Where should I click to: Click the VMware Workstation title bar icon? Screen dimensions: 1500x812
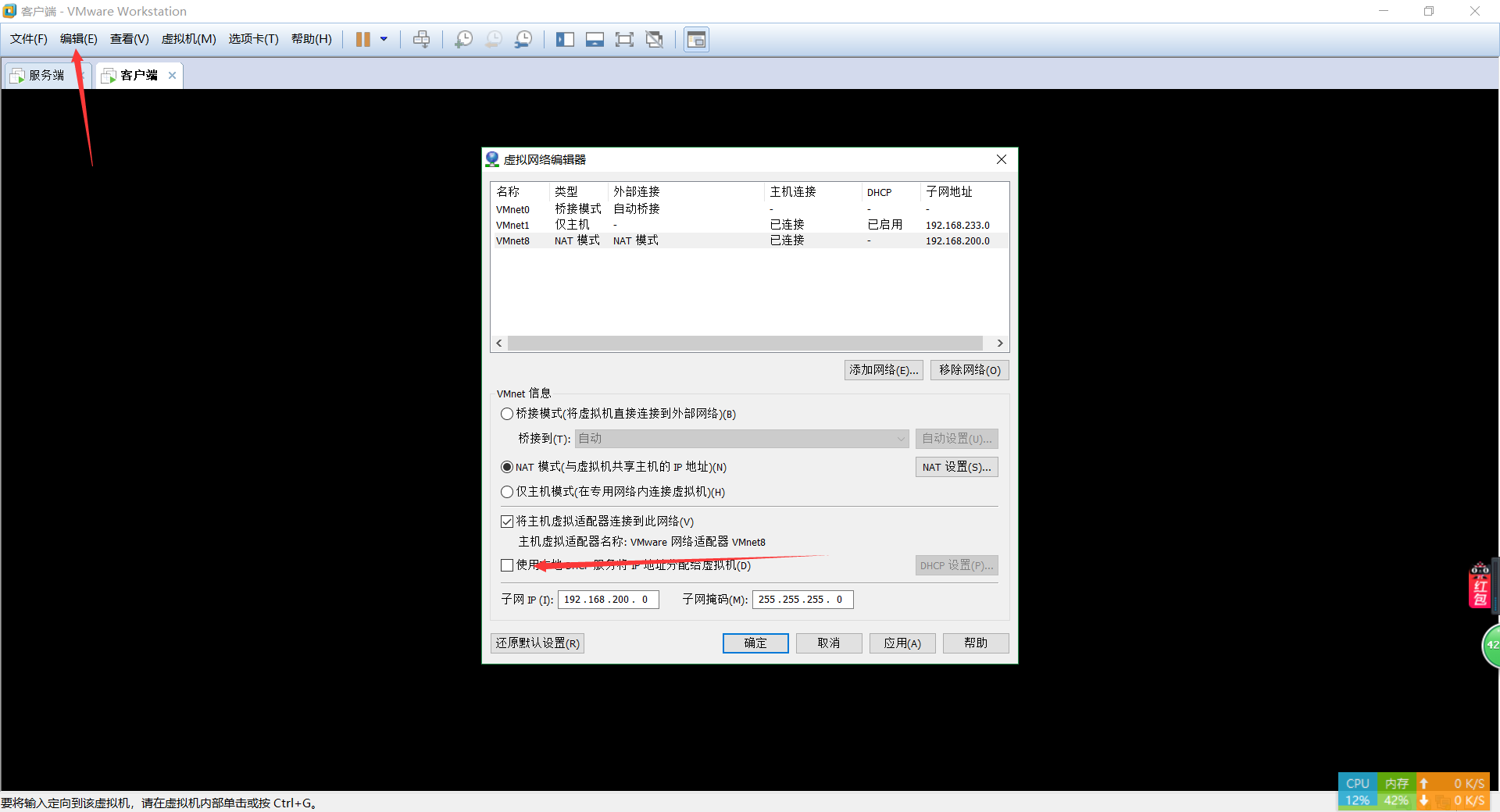[9, 11]
